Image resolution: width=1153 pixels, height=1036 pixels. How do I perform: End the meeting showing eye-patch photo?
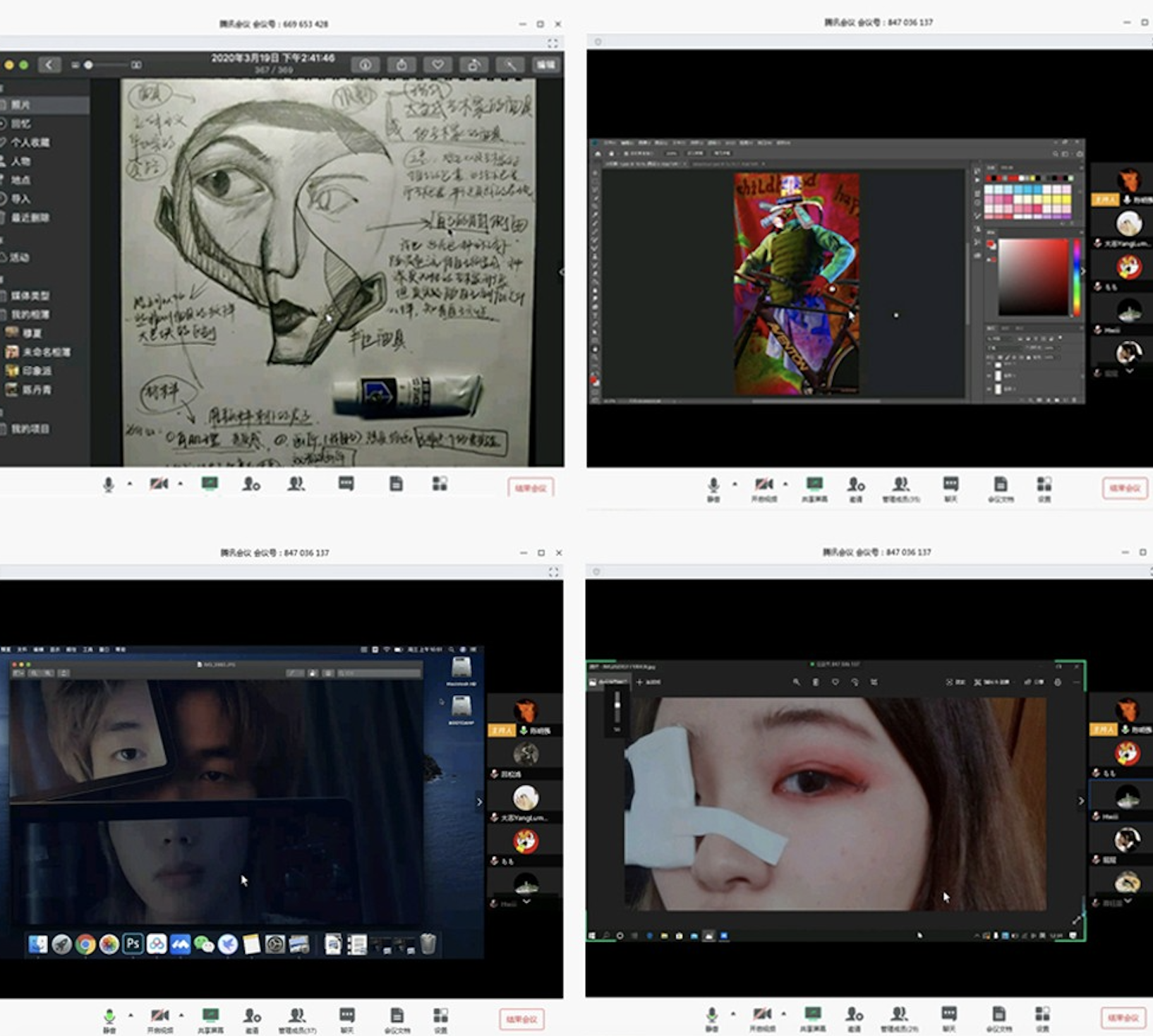1123,1018
